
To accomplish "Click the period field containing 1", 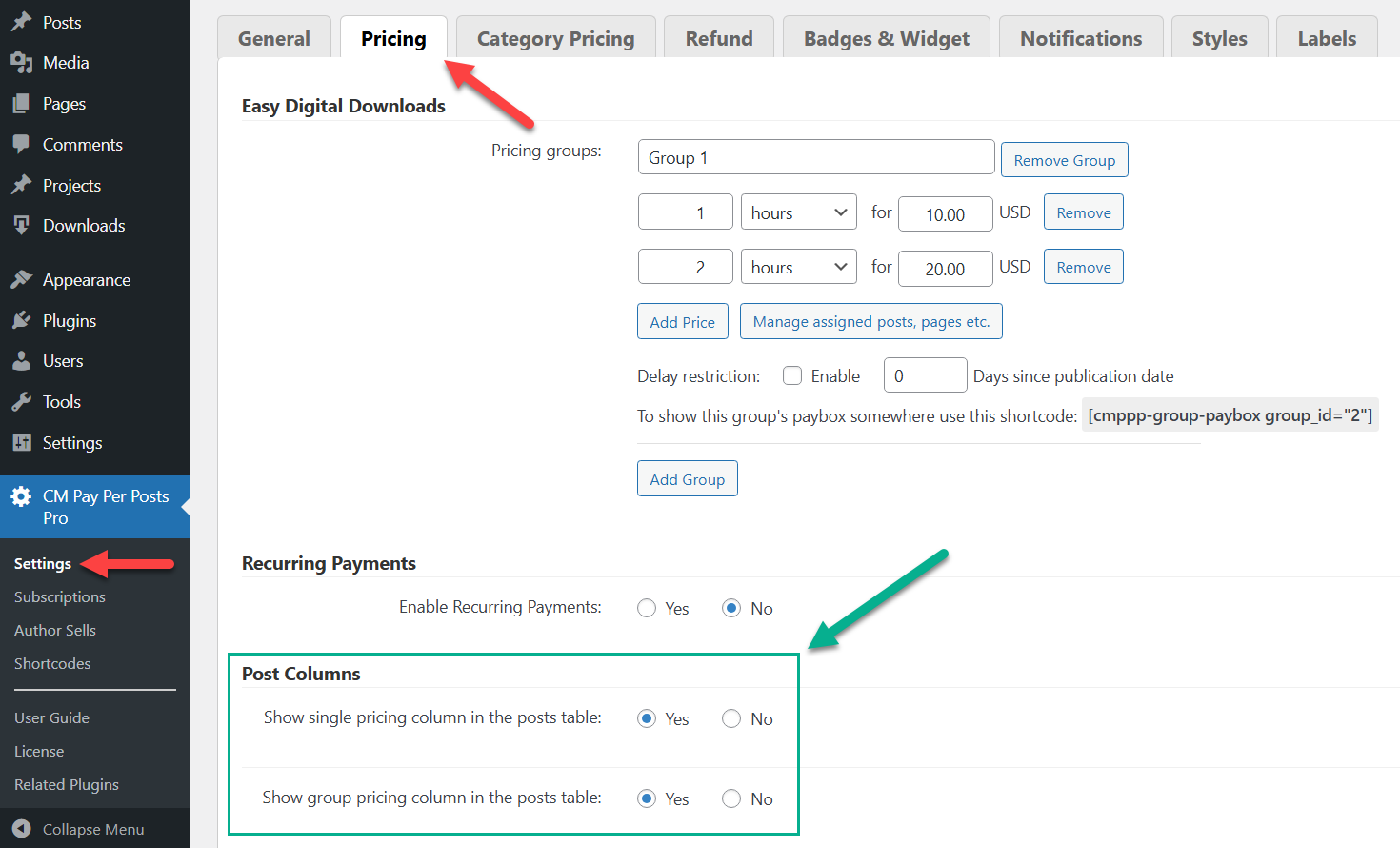I will point(686,212).
